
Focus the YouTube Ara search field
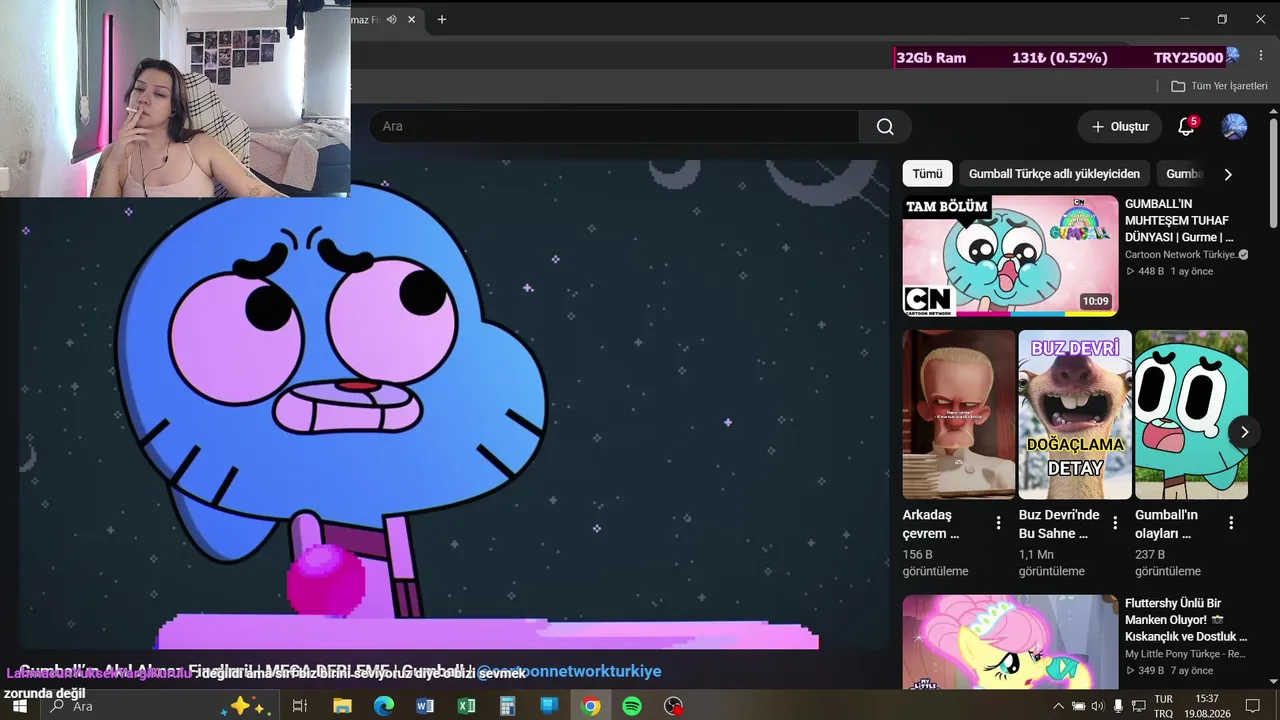click(614, 127)
